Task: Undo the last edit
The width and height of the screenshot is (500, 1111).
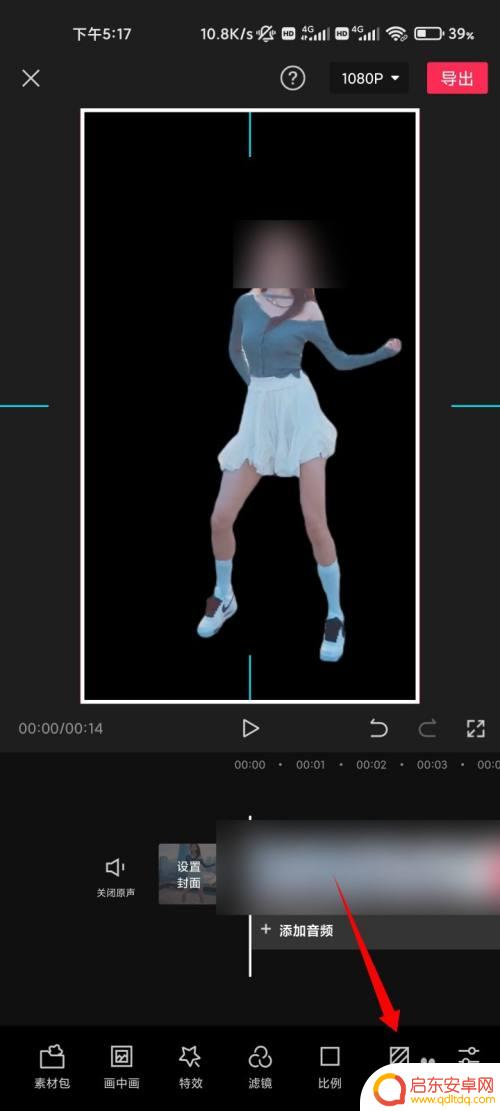Action: 379,728
